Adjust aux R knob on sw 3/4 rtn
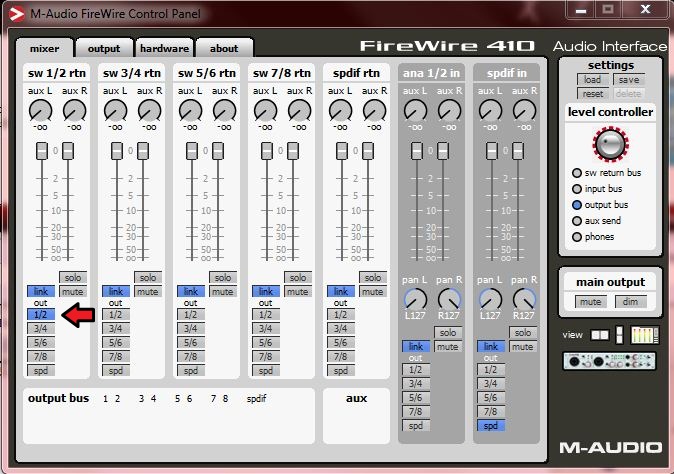 click(150, 110)
